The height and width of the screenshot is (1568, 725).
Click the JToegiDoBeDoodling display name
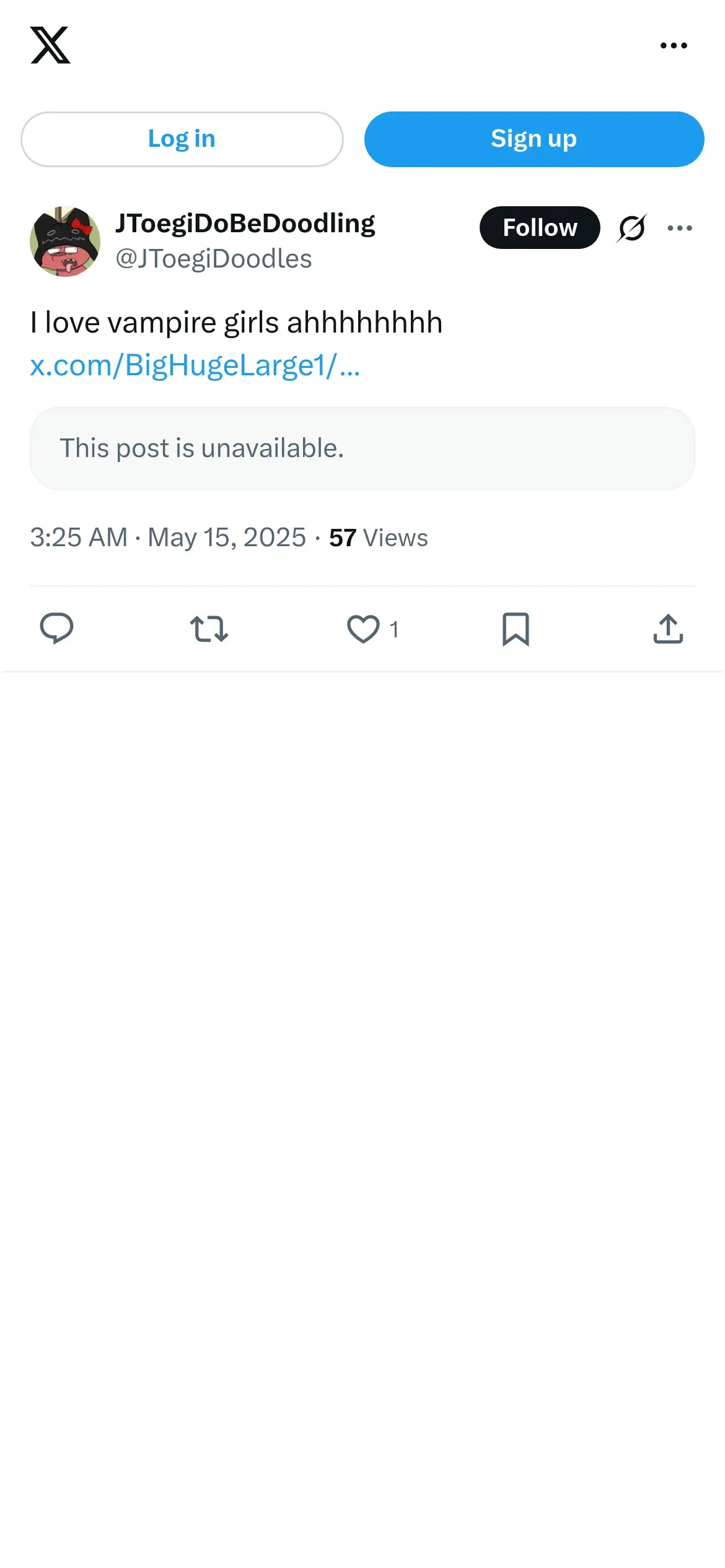[245, 224]
